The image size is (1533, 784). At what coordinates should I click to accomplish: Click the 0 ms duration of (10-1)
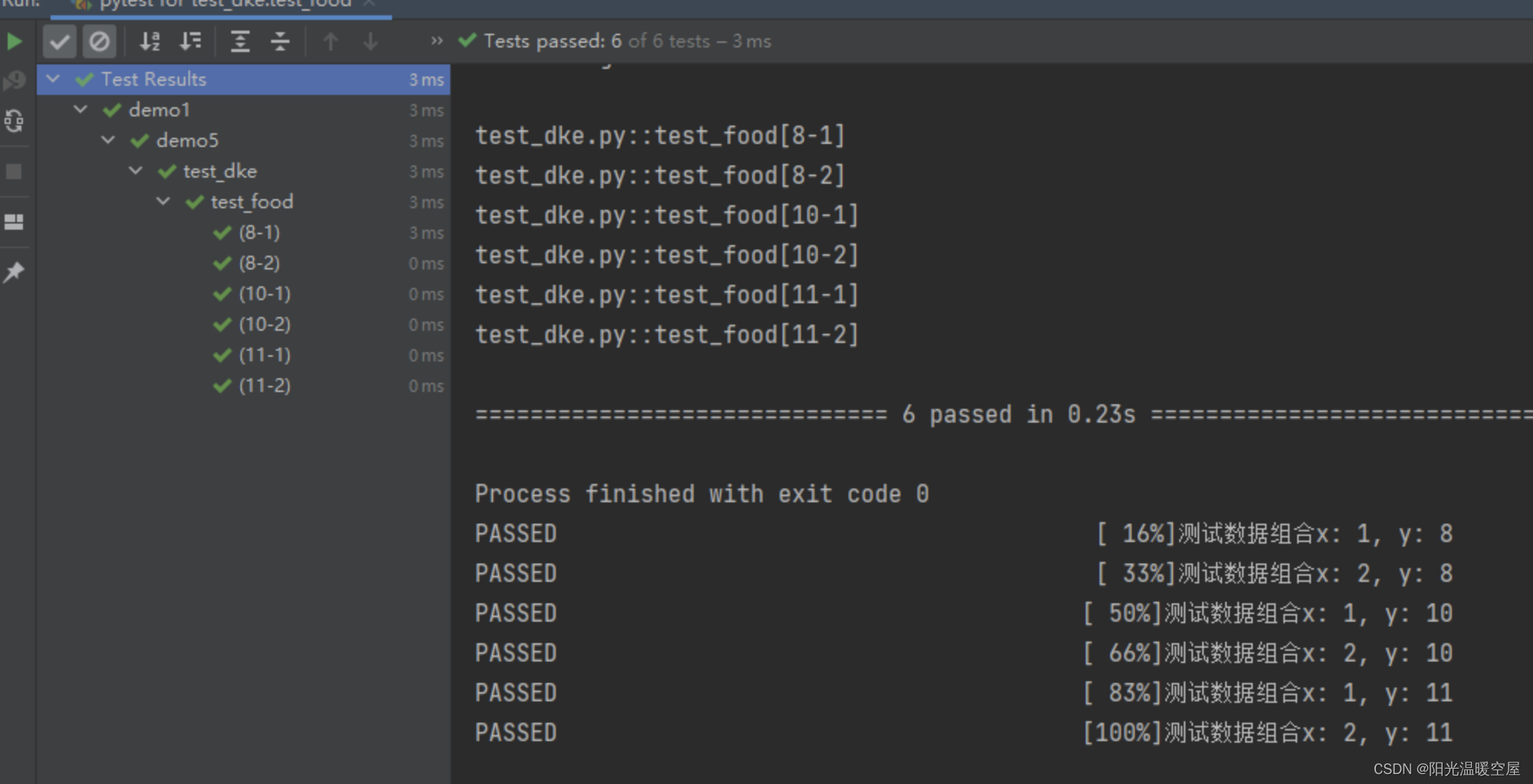coord(426,294)
